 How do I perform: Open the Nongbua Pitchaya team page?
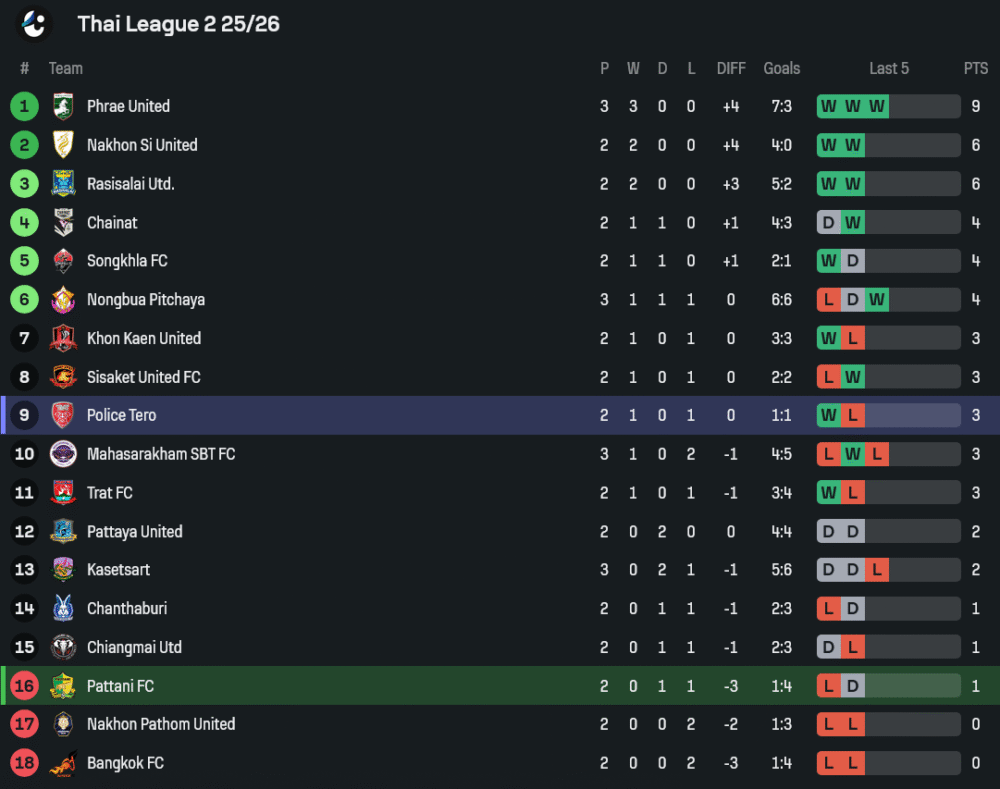pyautogui.click(x=146, y=300)
